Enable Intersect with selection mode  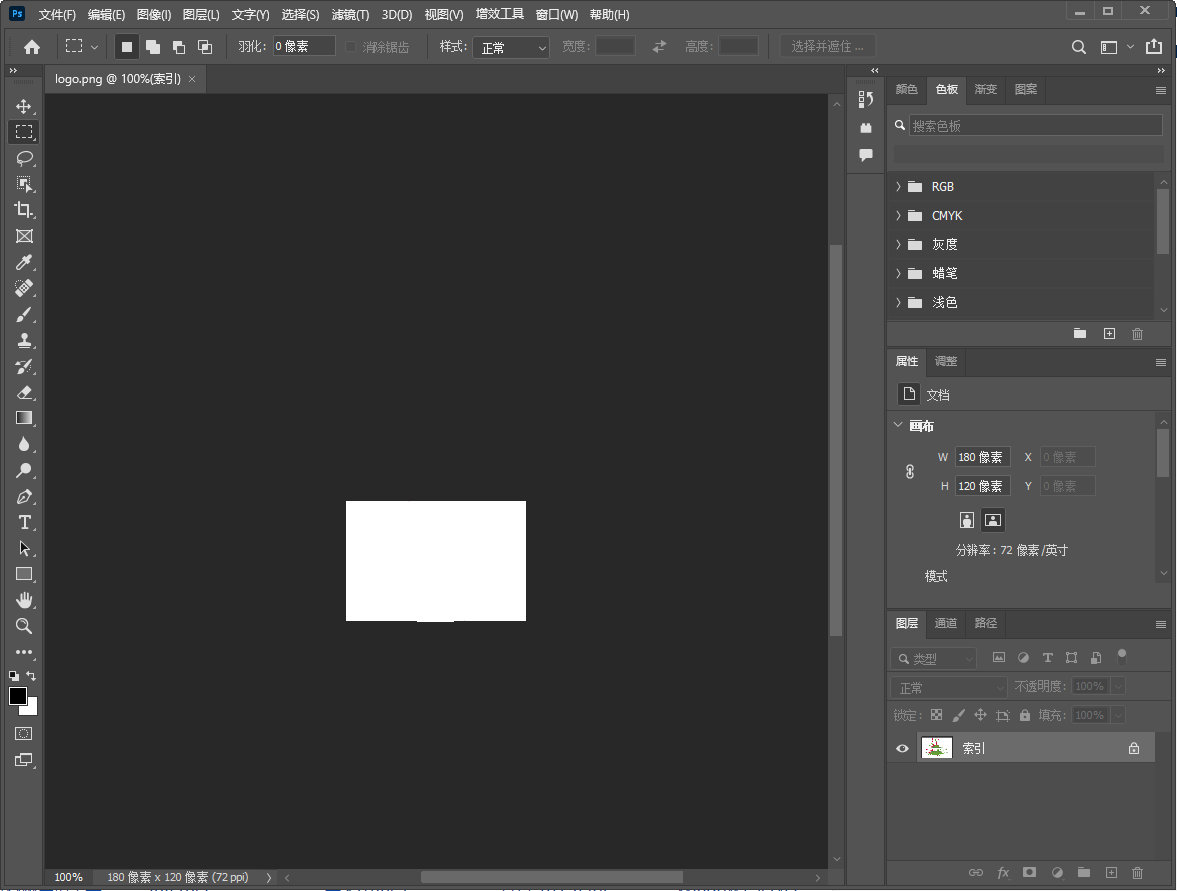(204, 47)
